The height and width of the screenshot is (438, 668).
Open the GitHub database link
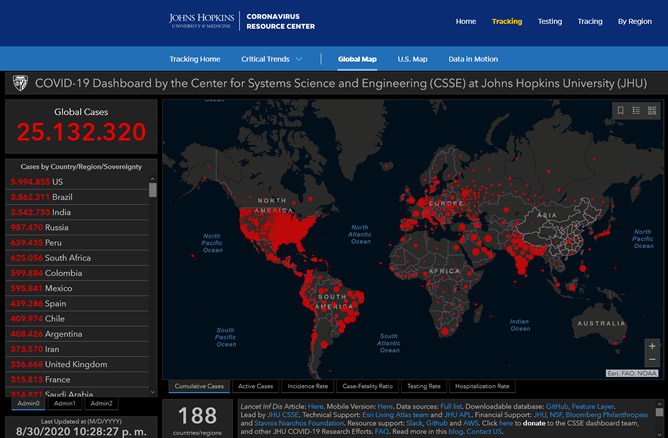click(558, 407)
